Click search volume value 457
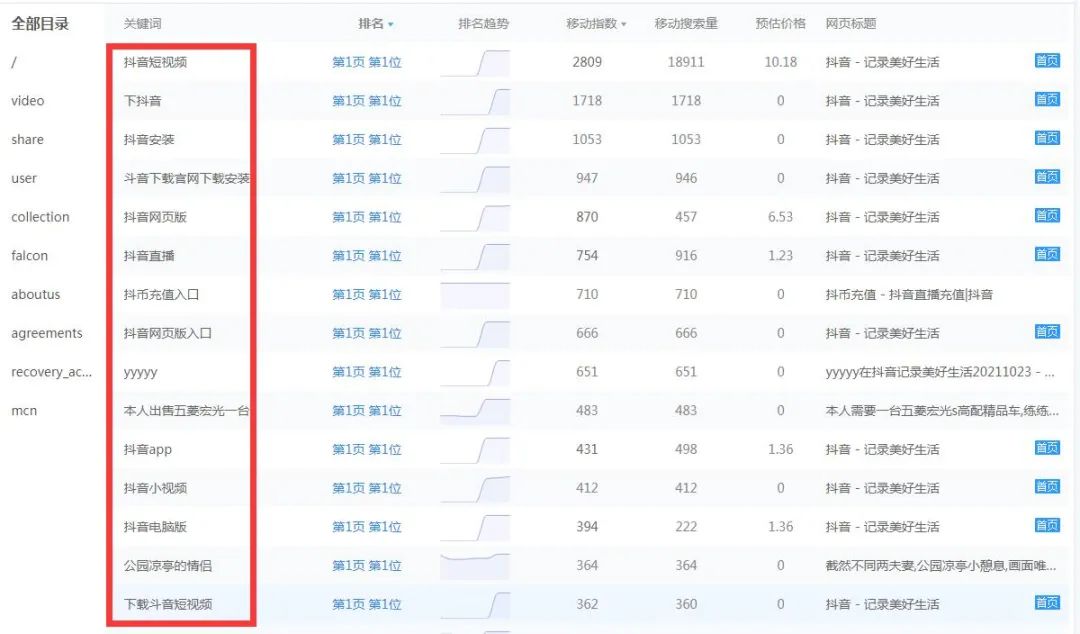This screenshot has height=634, width=1080. 686,217
